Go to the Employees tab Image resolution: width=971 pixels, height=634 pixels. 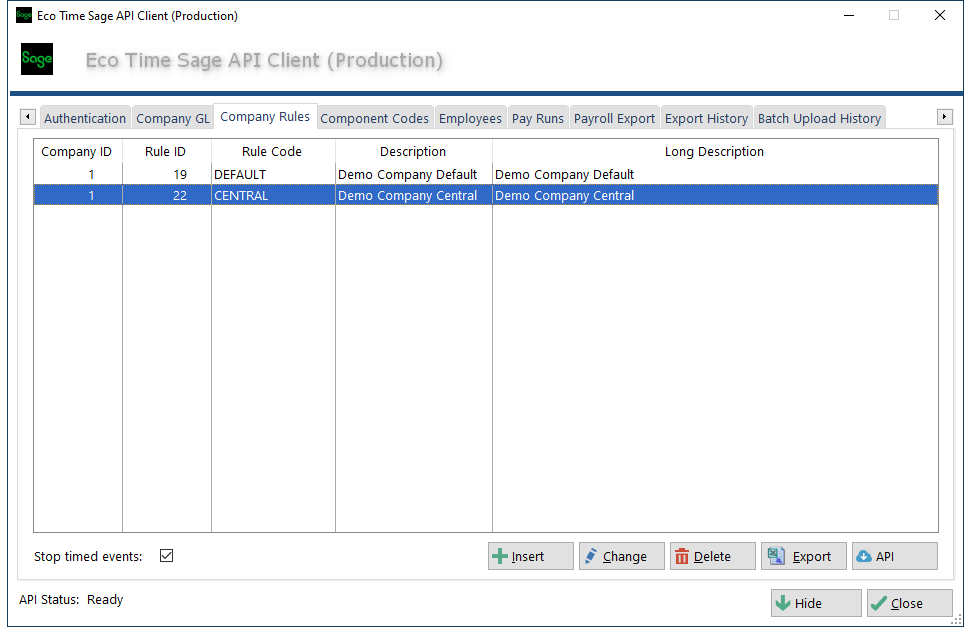pyautogui.click(x=470, y=118)
